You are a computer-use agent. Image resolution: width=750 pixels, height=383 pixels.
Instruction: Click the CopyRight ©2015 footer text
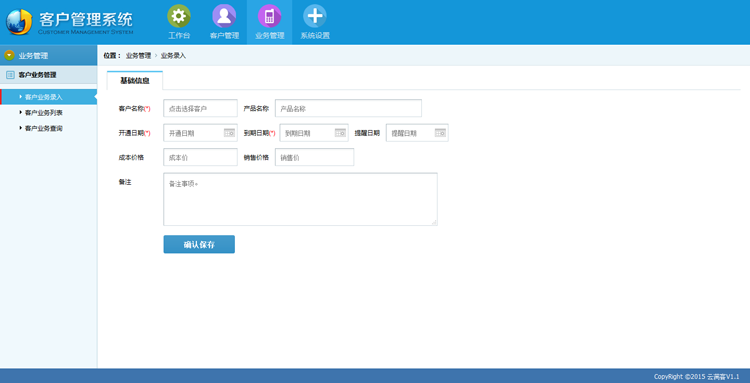click(696, 376)
